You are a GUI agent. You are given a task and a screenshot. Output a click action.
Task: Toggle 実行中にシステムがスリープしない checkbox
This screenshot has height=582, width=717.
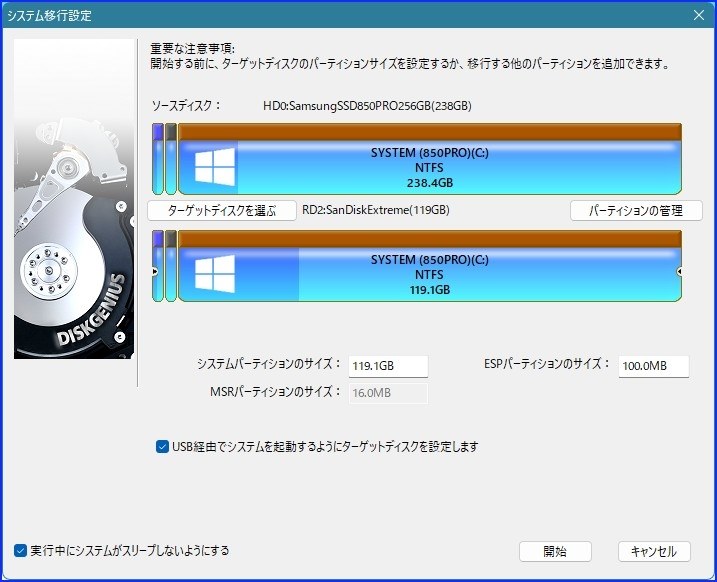[20, 550]
